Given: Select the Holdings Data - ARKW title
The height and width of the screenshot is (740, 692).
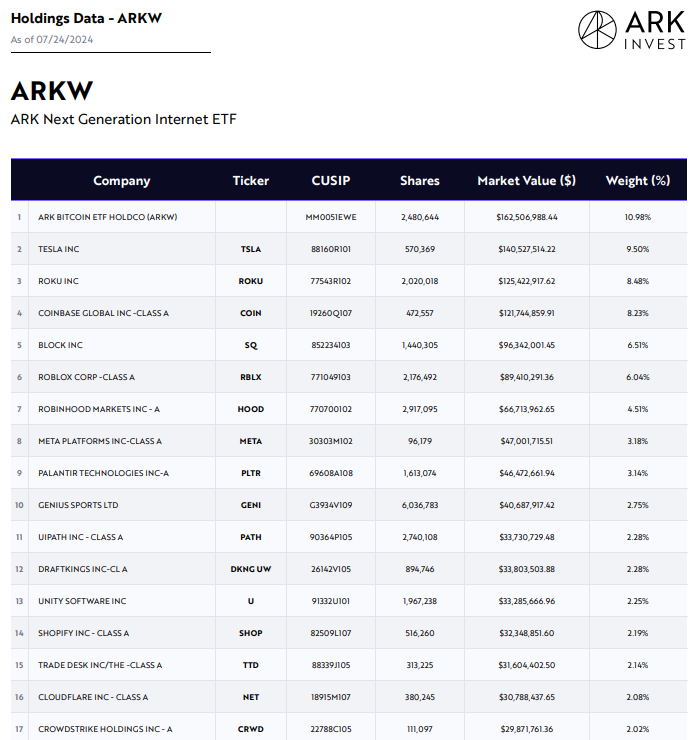Looking at the screenshot, I should tap(86, 18).
